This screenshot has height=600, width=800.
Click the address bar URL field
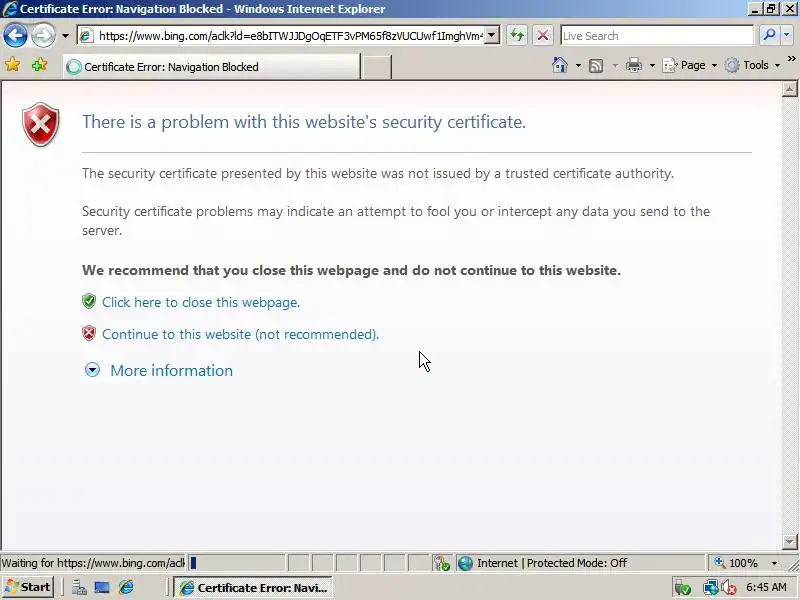290,36
